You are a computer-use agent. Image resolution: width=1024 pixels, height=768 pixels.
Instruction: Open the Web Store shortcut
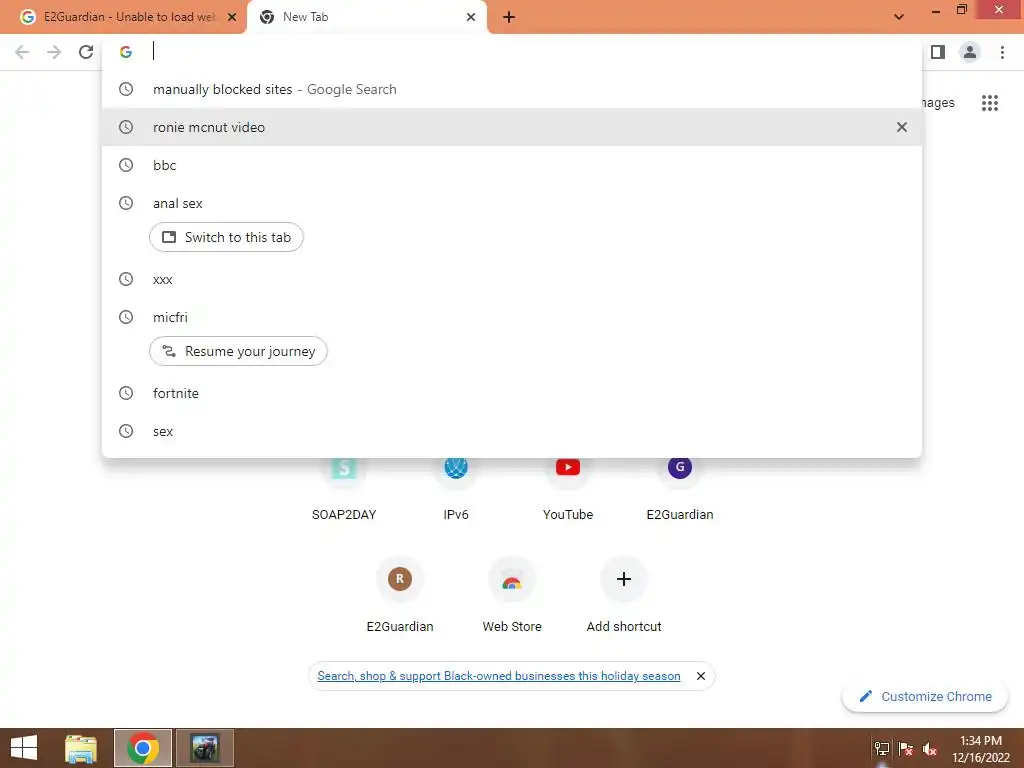pos(512,594)
